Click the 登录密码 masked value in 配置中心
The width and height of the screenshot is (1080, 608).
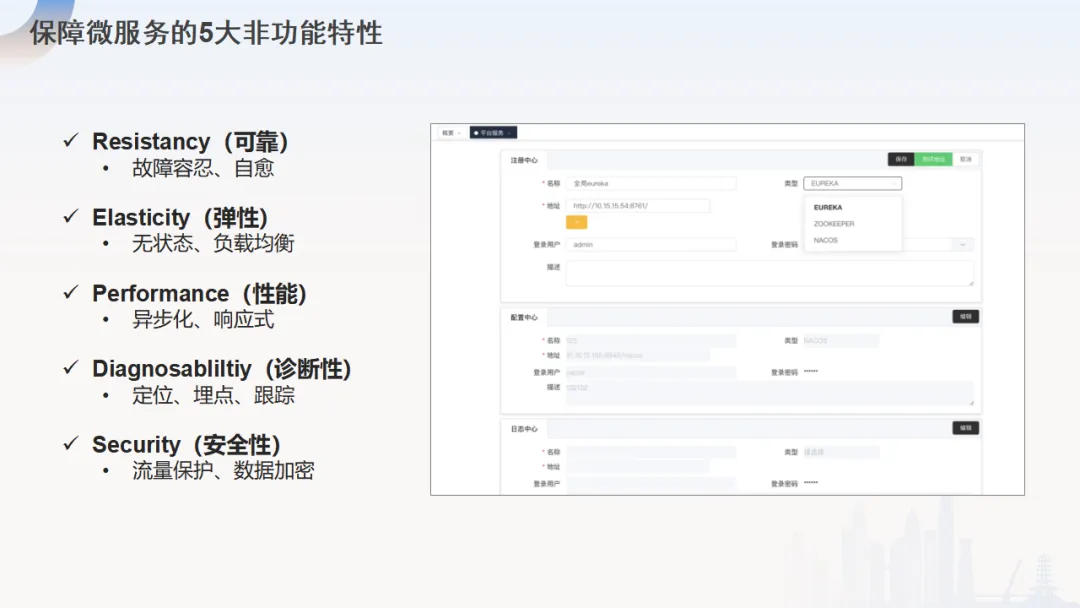tap(811, 372)
